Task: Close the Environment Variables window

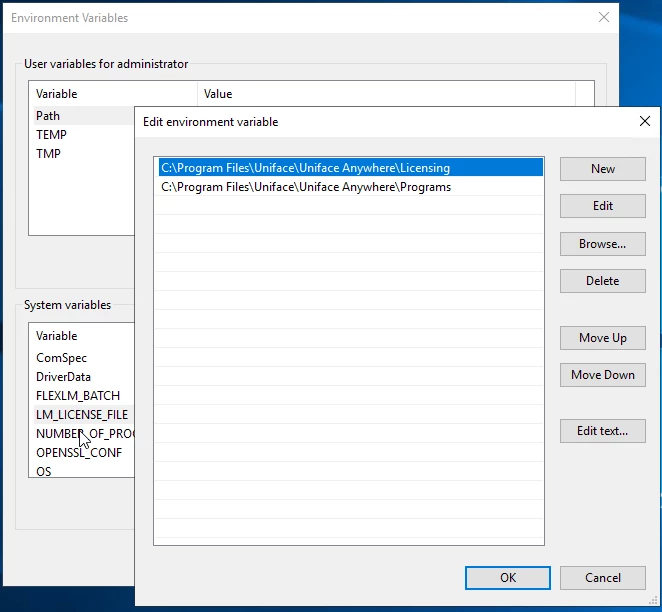Action: 604,17
